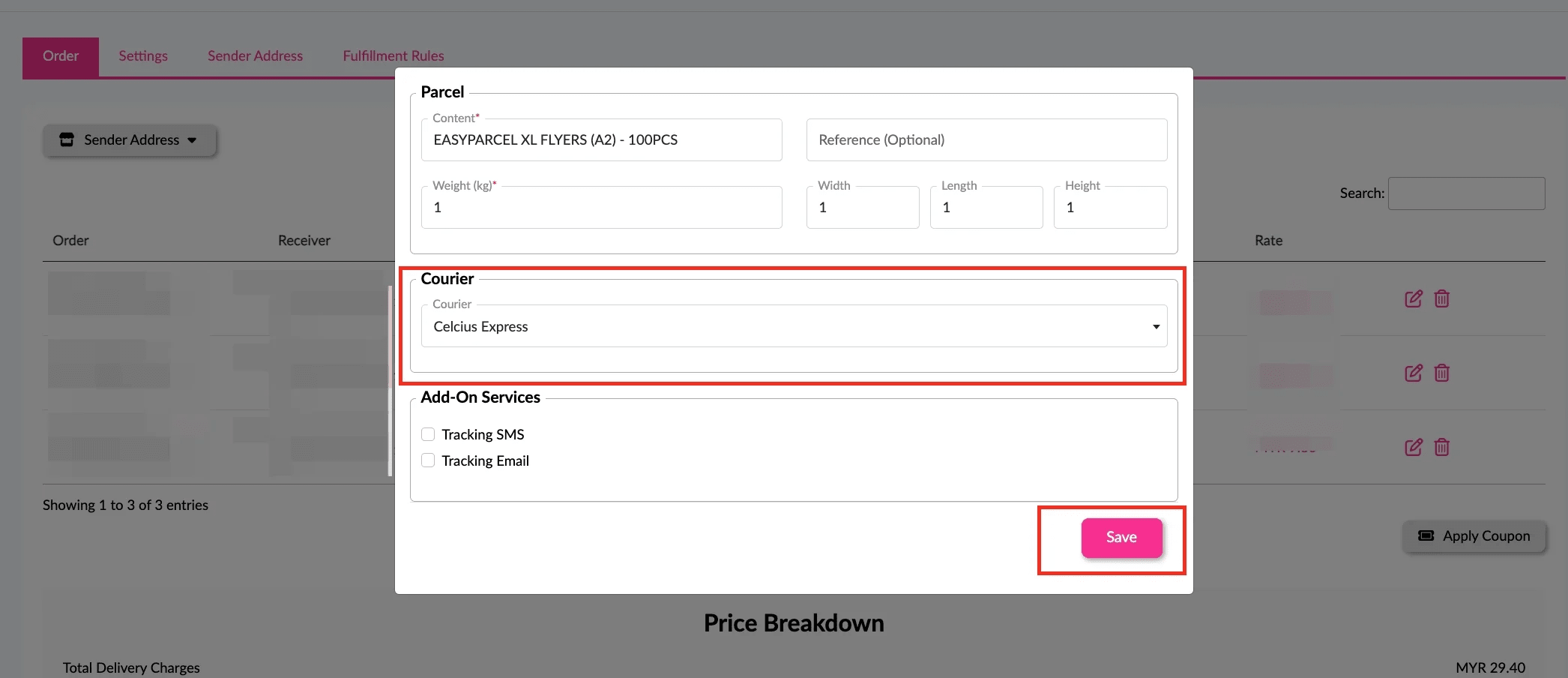Screen dimensions: 1568x678
Task: Select the edit icon of the third order
Action: (x=1414, y=447)
